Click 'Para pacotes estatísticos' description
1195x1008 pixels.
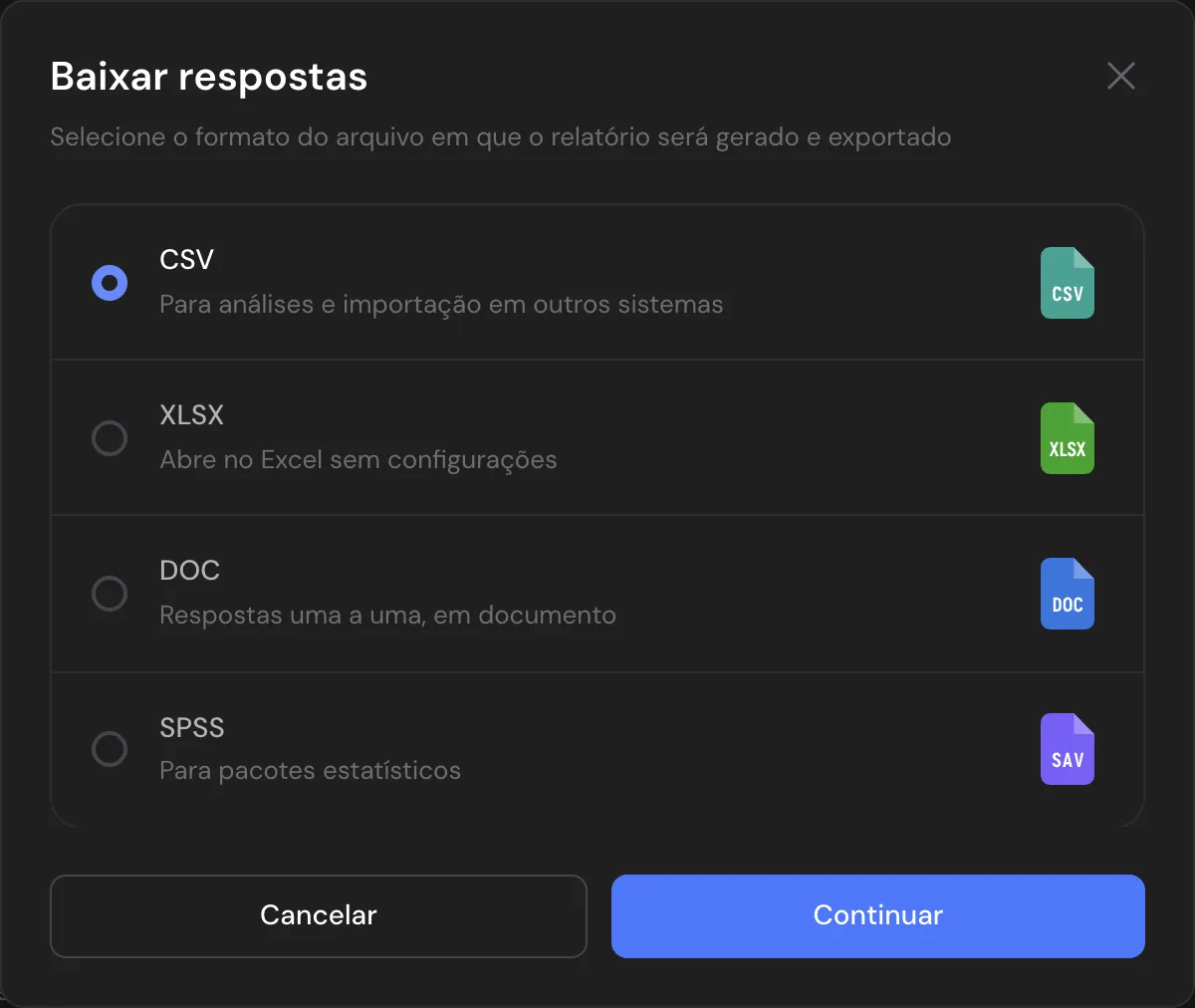pyautogui.click(x=311, y=771)
